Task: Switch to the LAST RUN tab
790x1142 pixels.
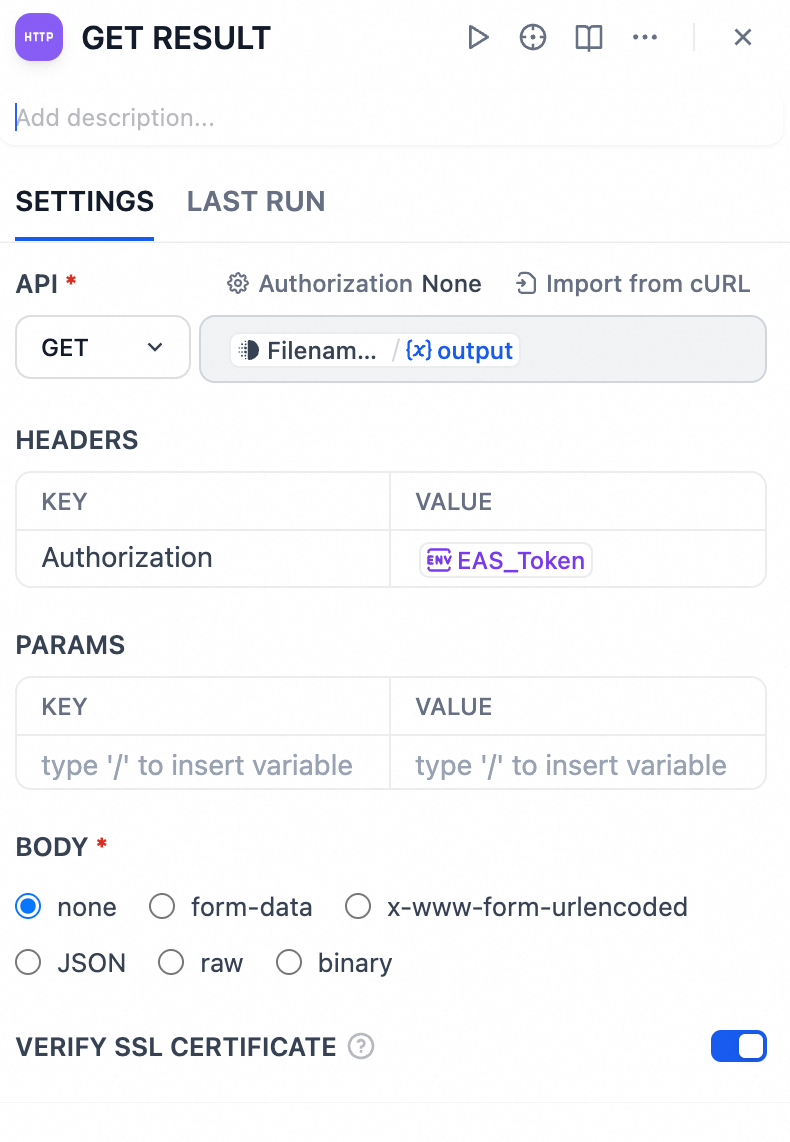Action: [x=256, y=202]
